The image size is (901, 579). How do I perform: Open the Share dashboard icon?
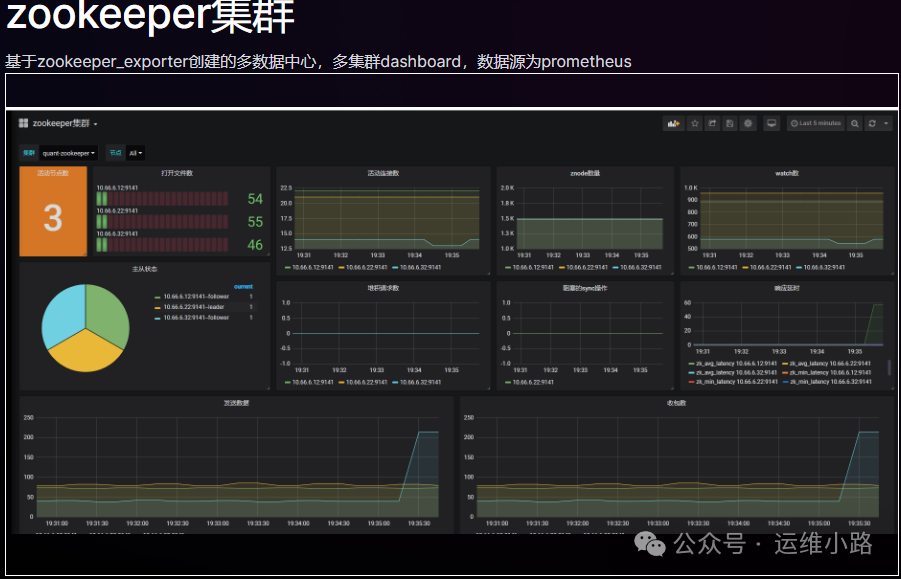713,123
